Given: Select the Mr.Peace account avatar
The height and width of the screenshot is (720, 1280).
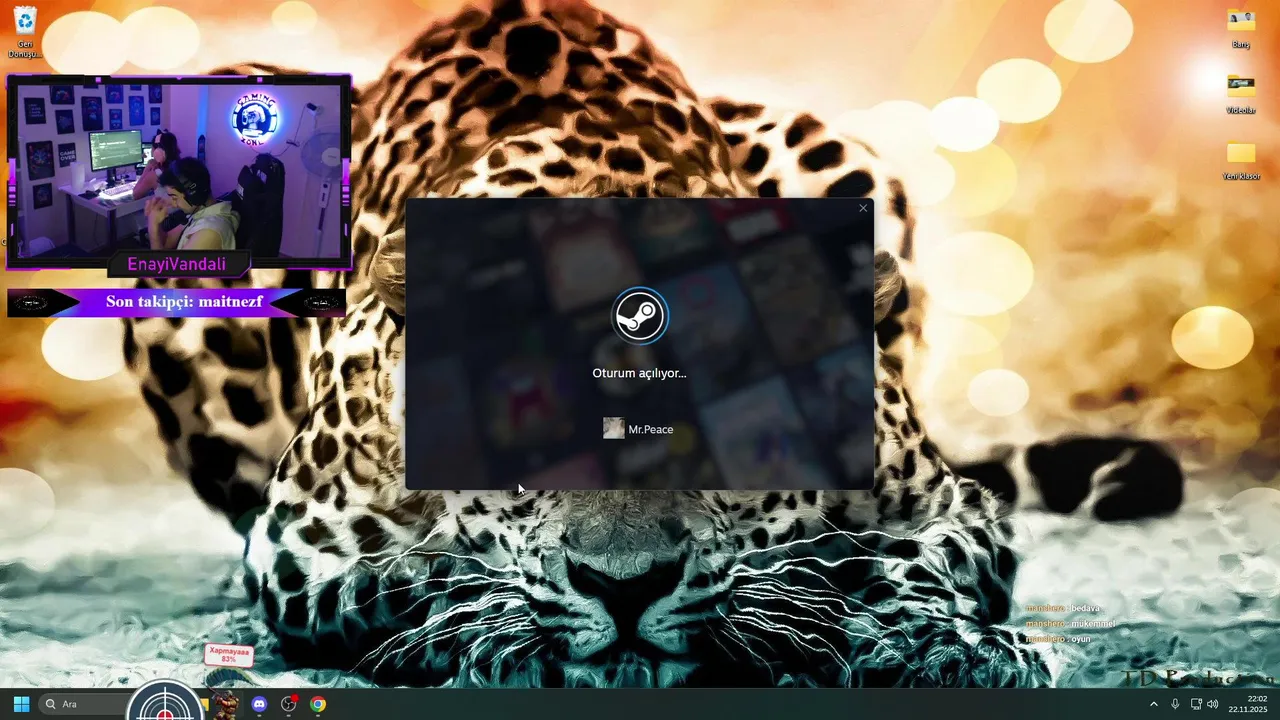Looking at the screenshot, I should [x=613, y=429].
